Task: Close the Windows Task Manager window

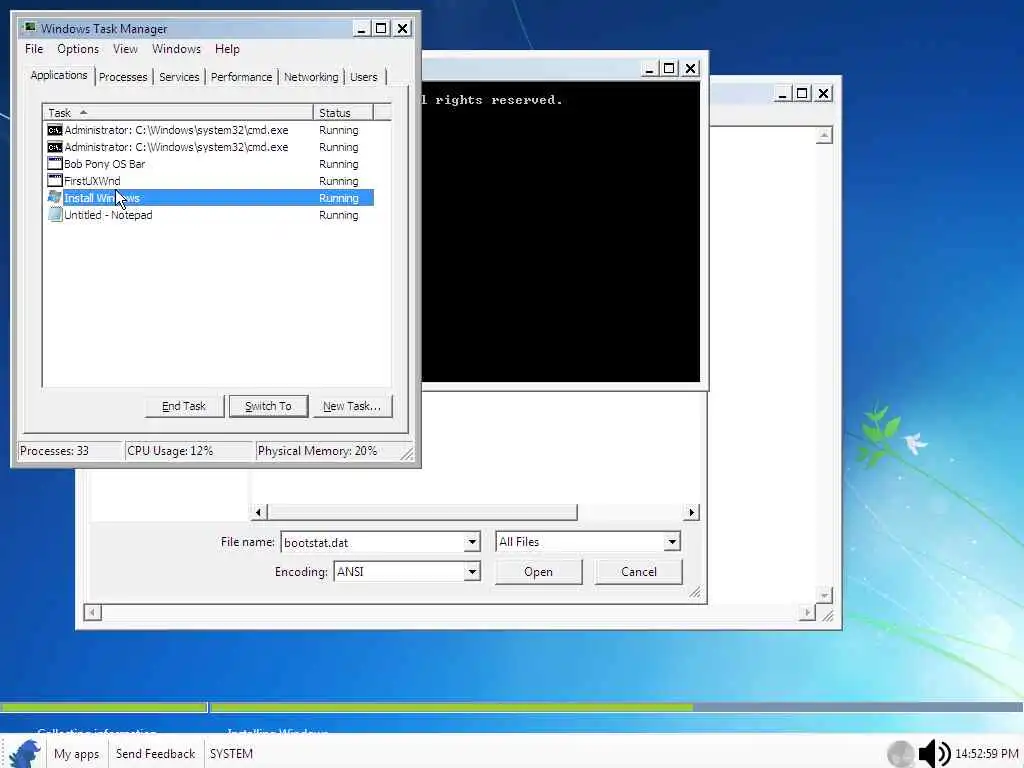Action: click(403, 28)
